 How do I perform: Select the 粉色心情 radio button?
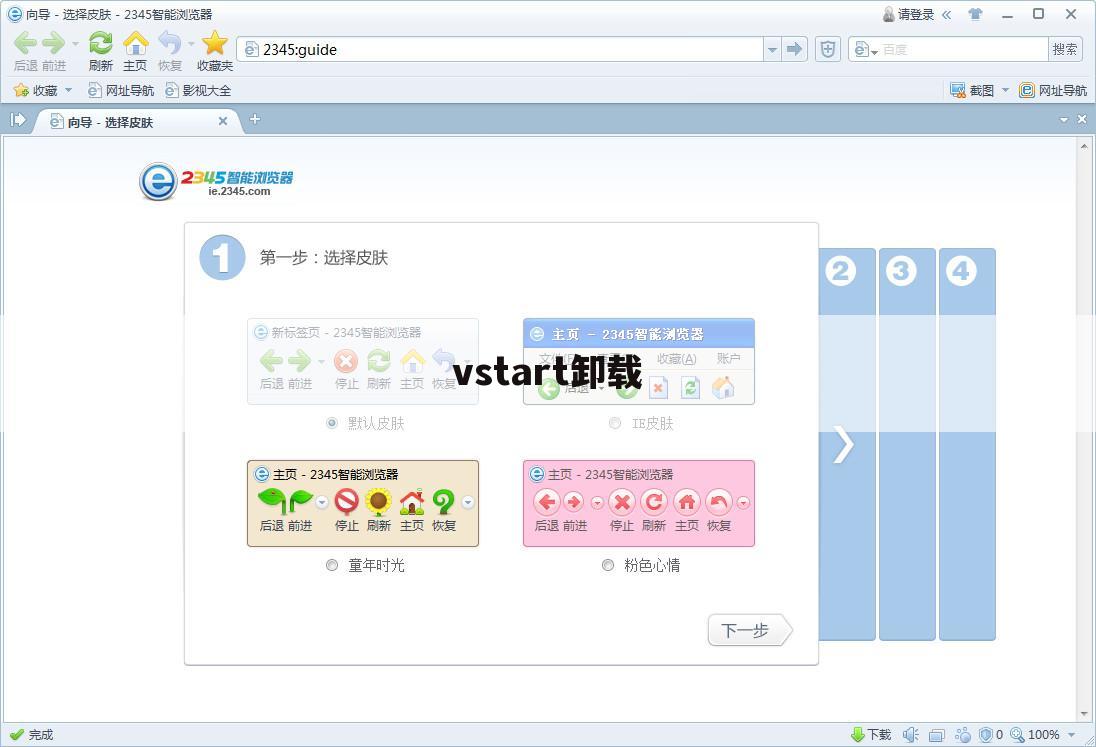click(608, 565)
